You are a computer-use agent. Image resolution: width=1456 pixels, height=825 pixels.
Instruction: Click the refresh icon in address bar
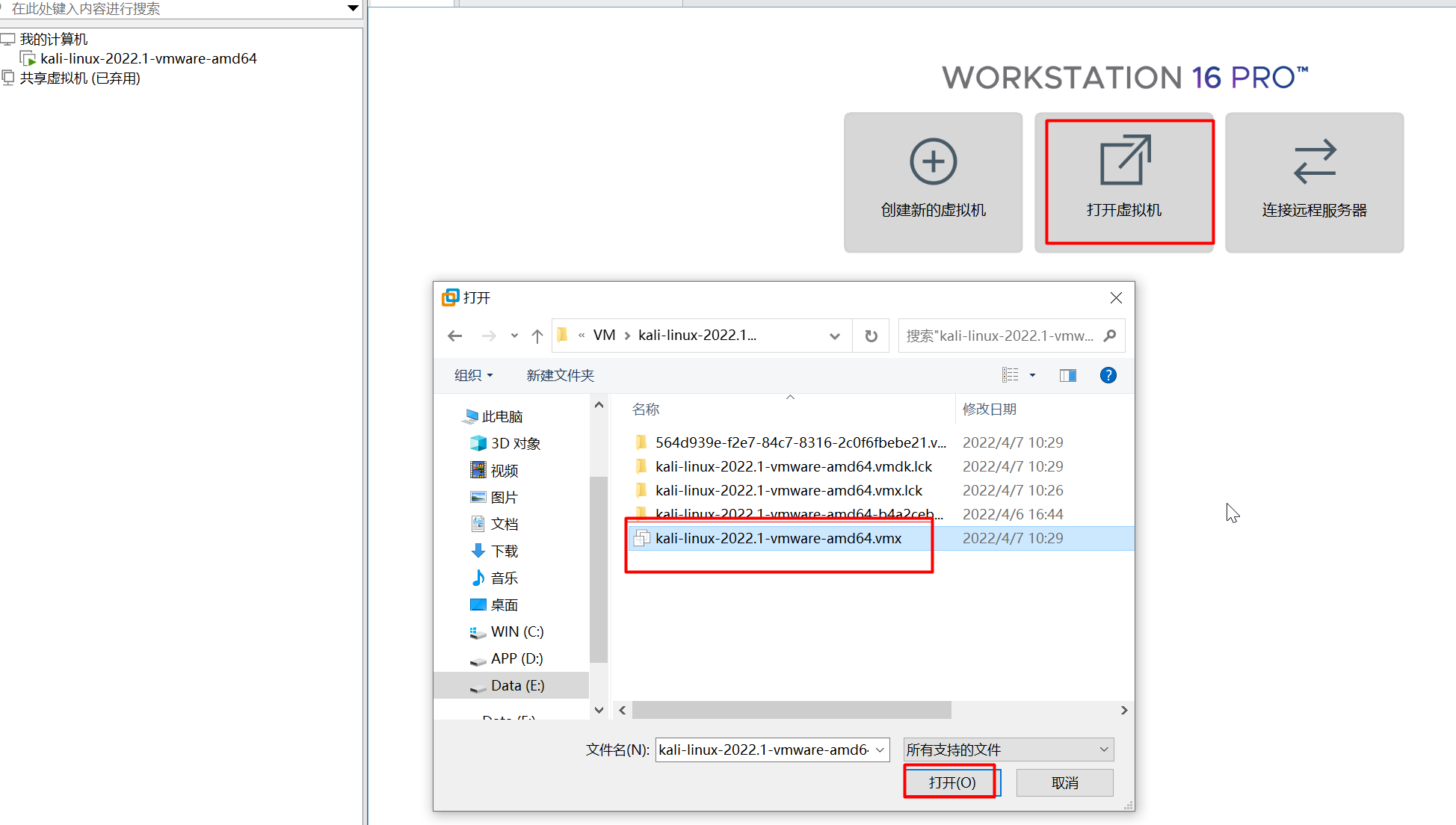click(871, 336)
